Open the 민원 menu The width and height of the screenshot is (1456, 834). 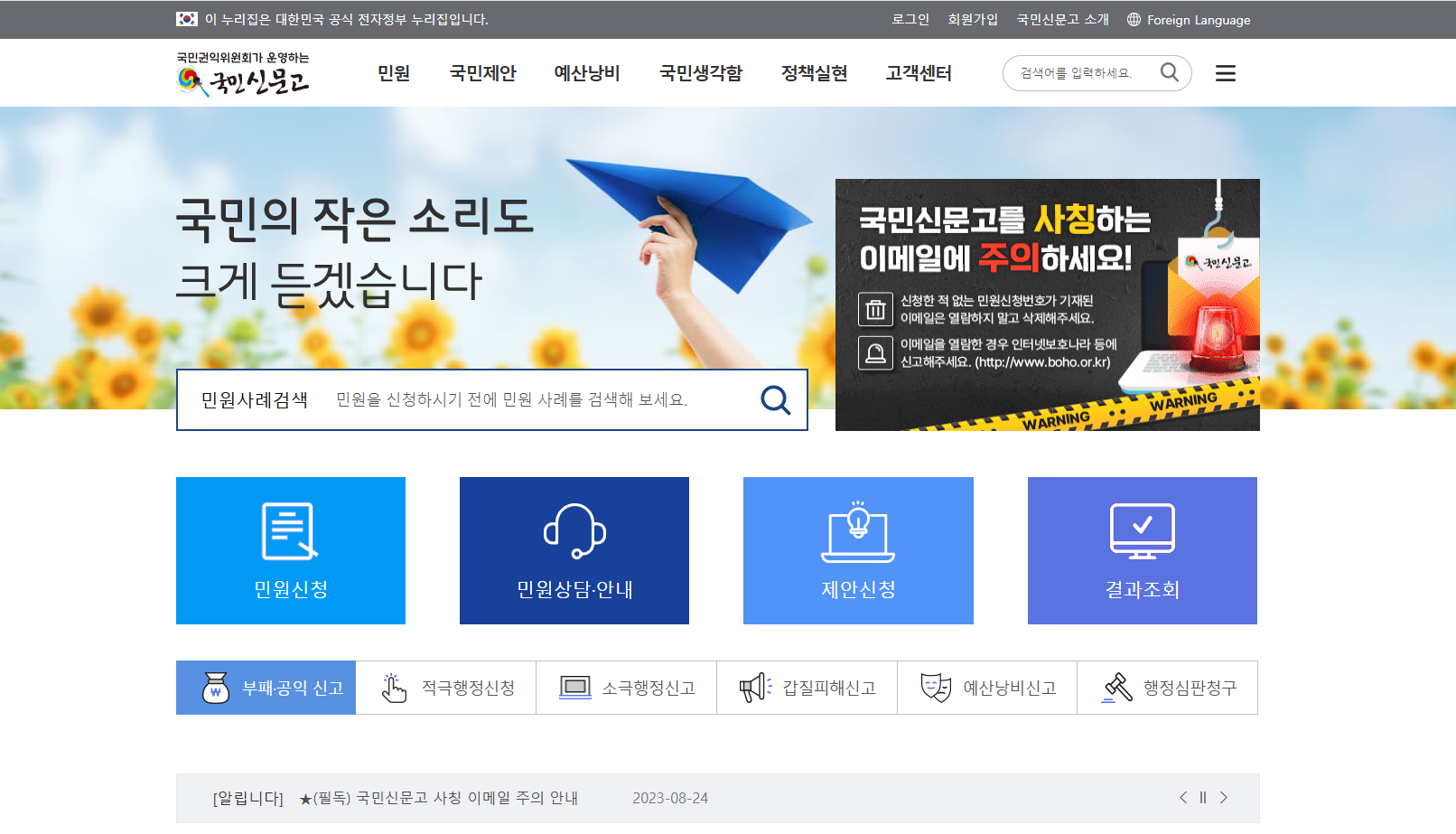394,73
